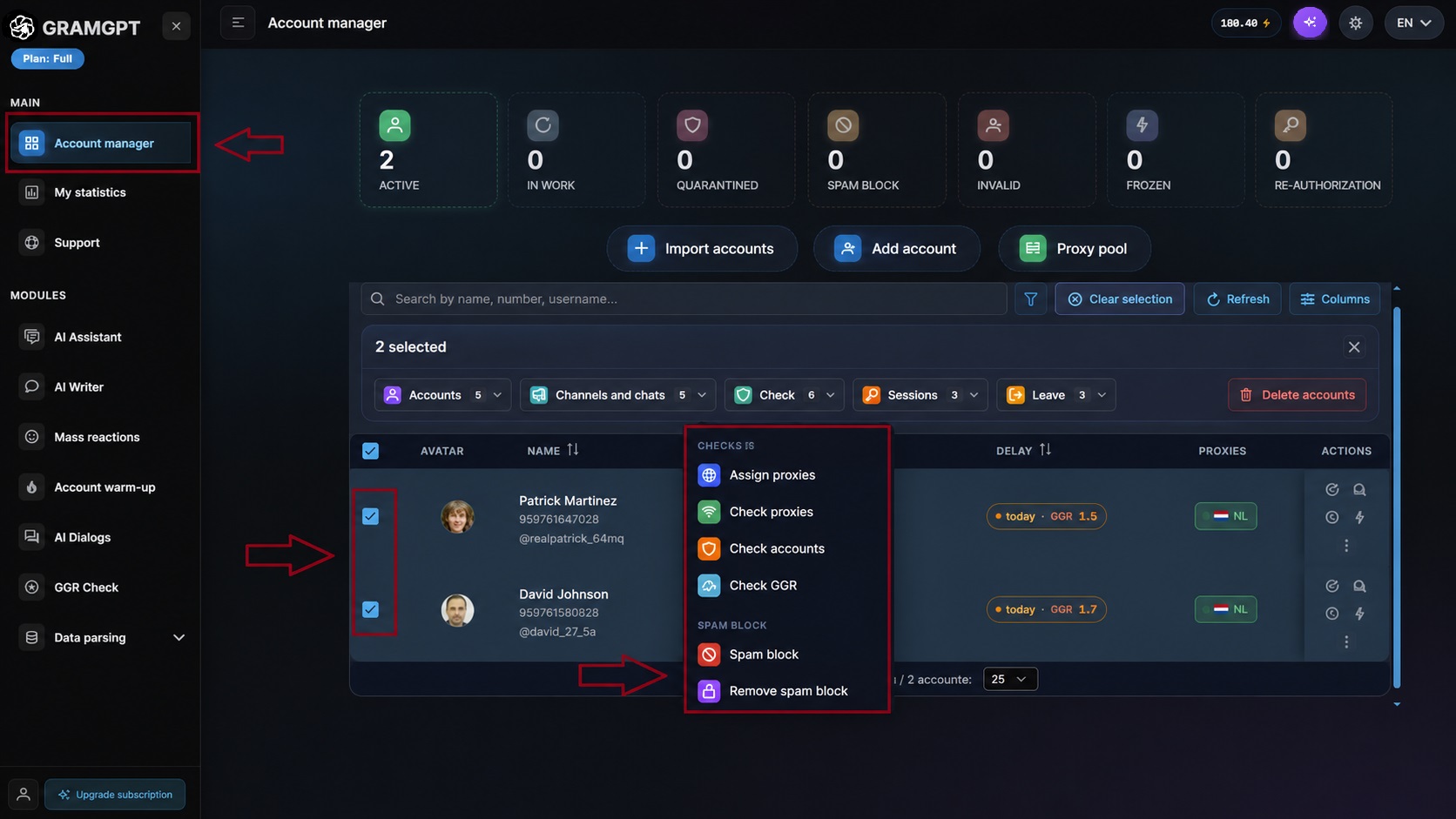Sort by Name column arrows
The image size is (1456, 819).
point(572,450)
